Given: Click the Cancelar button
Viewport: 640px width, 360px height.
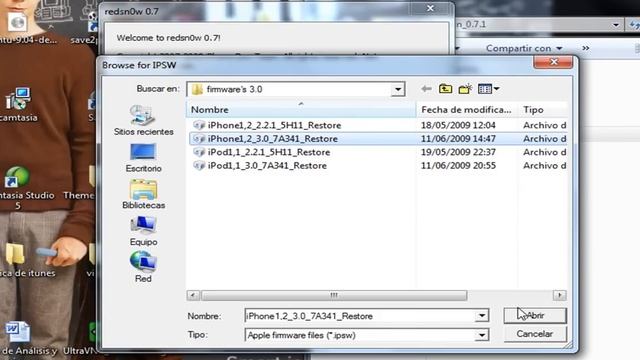Looking at the screenshot, I should [x=535, y=334].
